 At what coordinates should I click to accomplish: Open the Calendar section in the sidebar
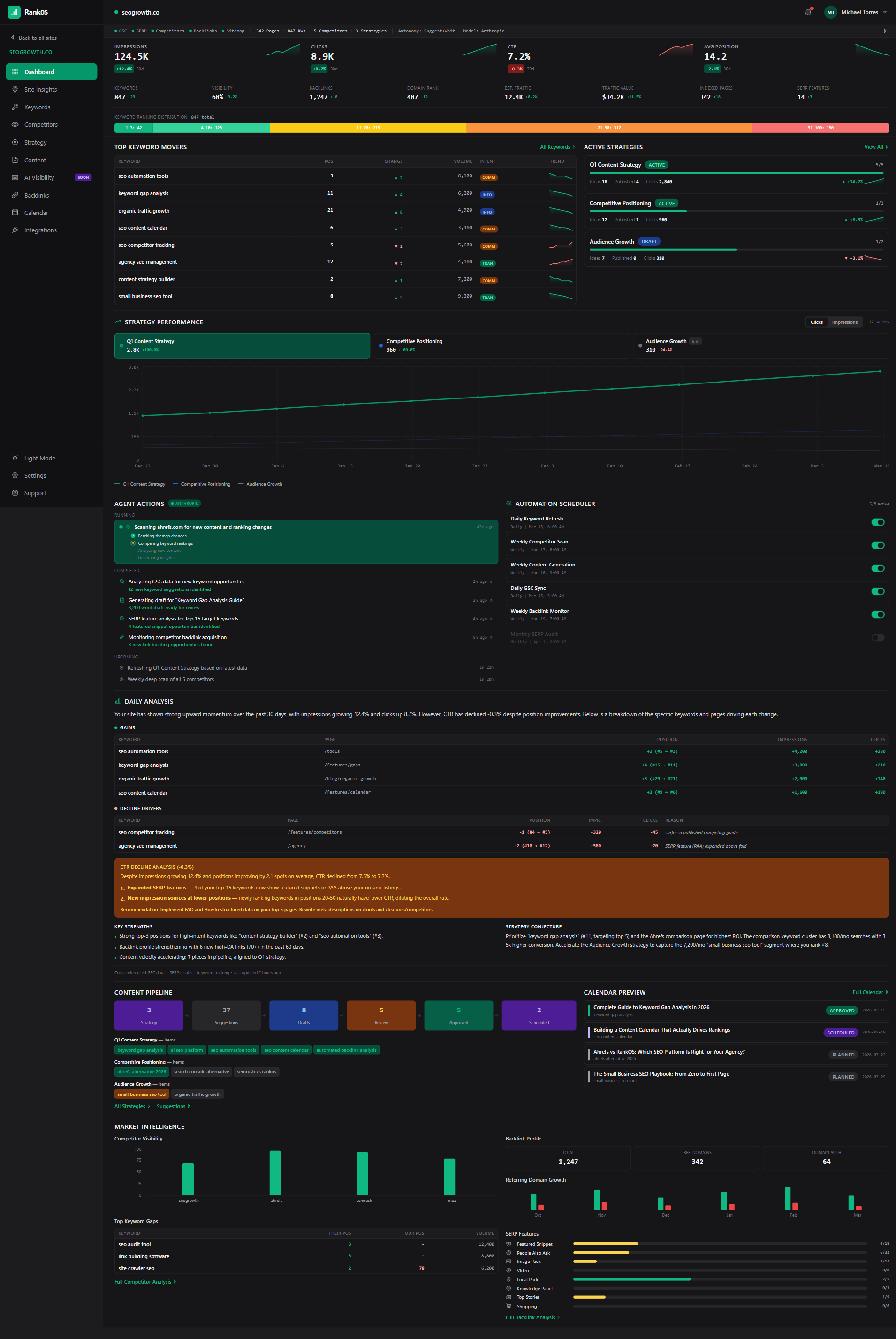[x=36, y=212]
